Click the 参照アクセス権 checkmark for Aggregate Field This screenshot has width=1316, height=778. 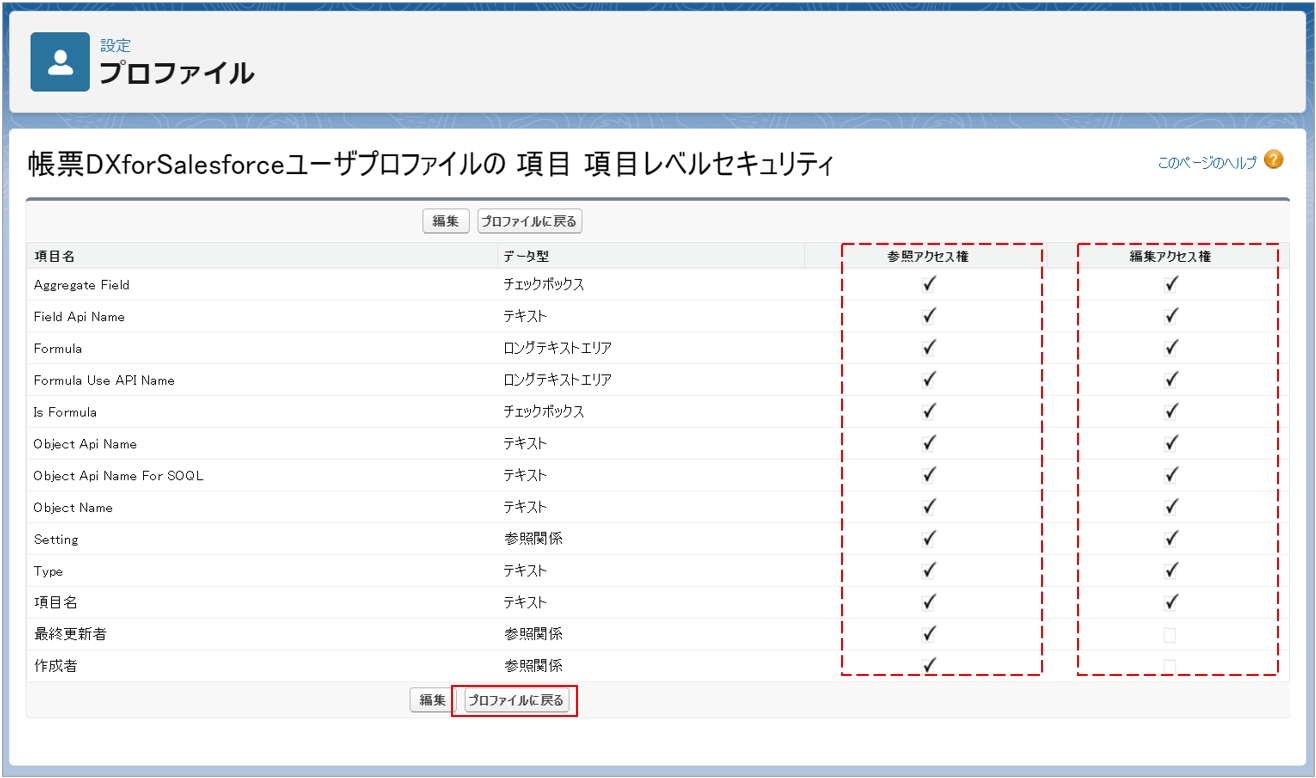(x=929, y=284)
